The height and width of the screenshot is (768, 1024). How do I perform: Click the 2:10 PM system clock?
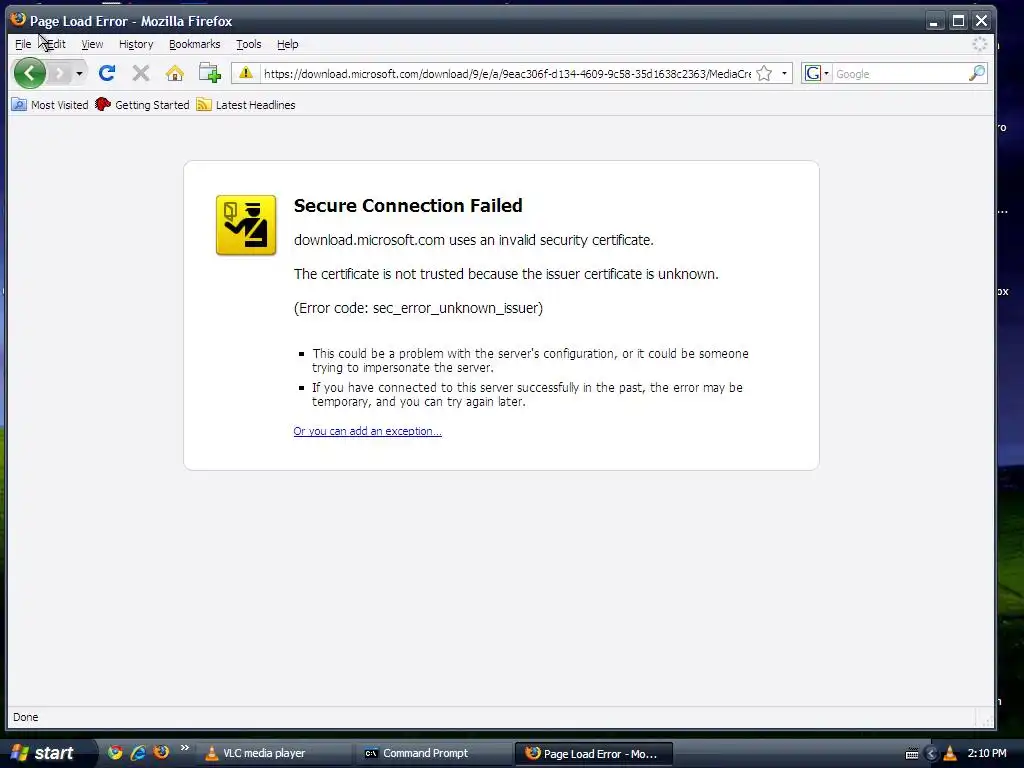[987, 753]
